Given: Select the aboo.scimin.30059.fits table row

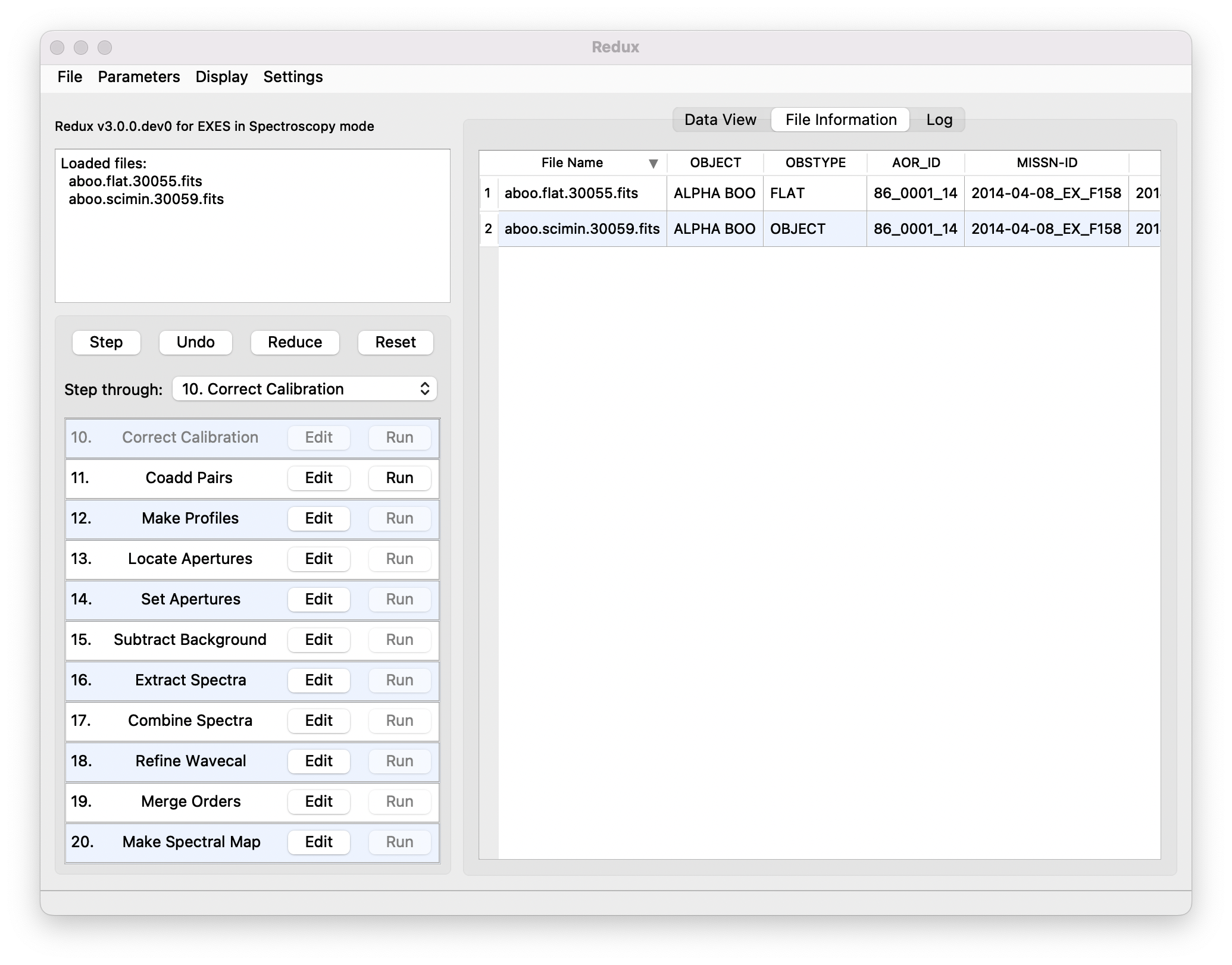Looking at the screenshot, I should coord(581,228).
